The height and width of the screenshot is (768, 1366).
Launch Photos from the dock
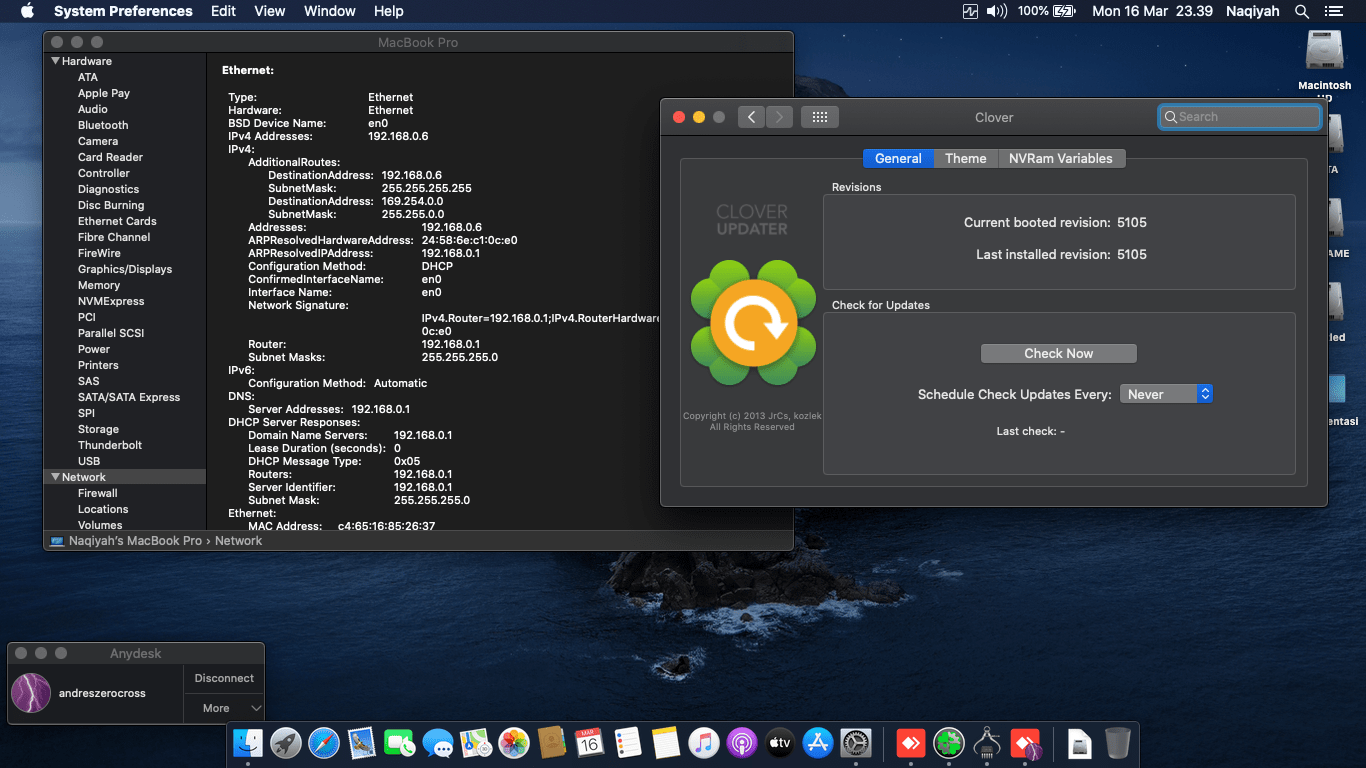(514, 743)
